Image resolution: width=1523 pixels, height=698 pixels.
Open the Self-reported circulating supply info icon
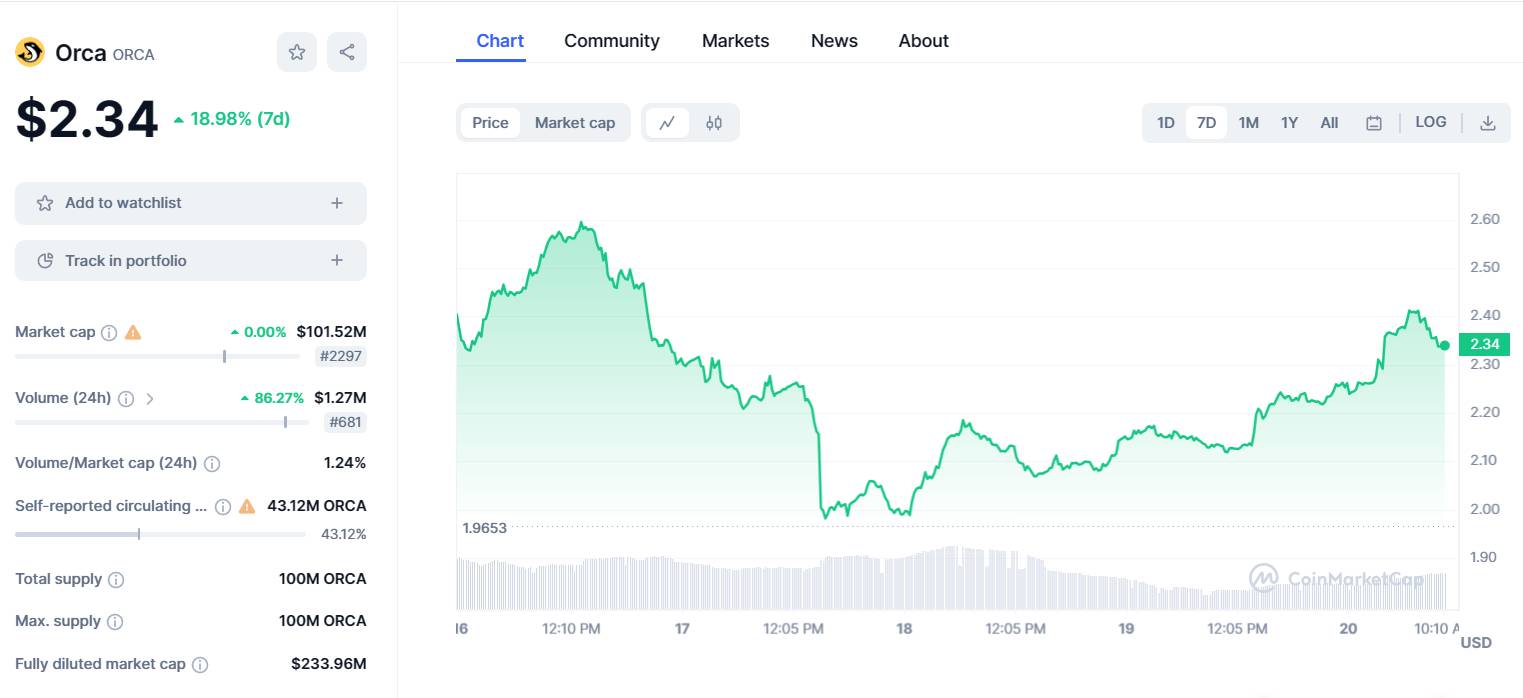(223, 506)
